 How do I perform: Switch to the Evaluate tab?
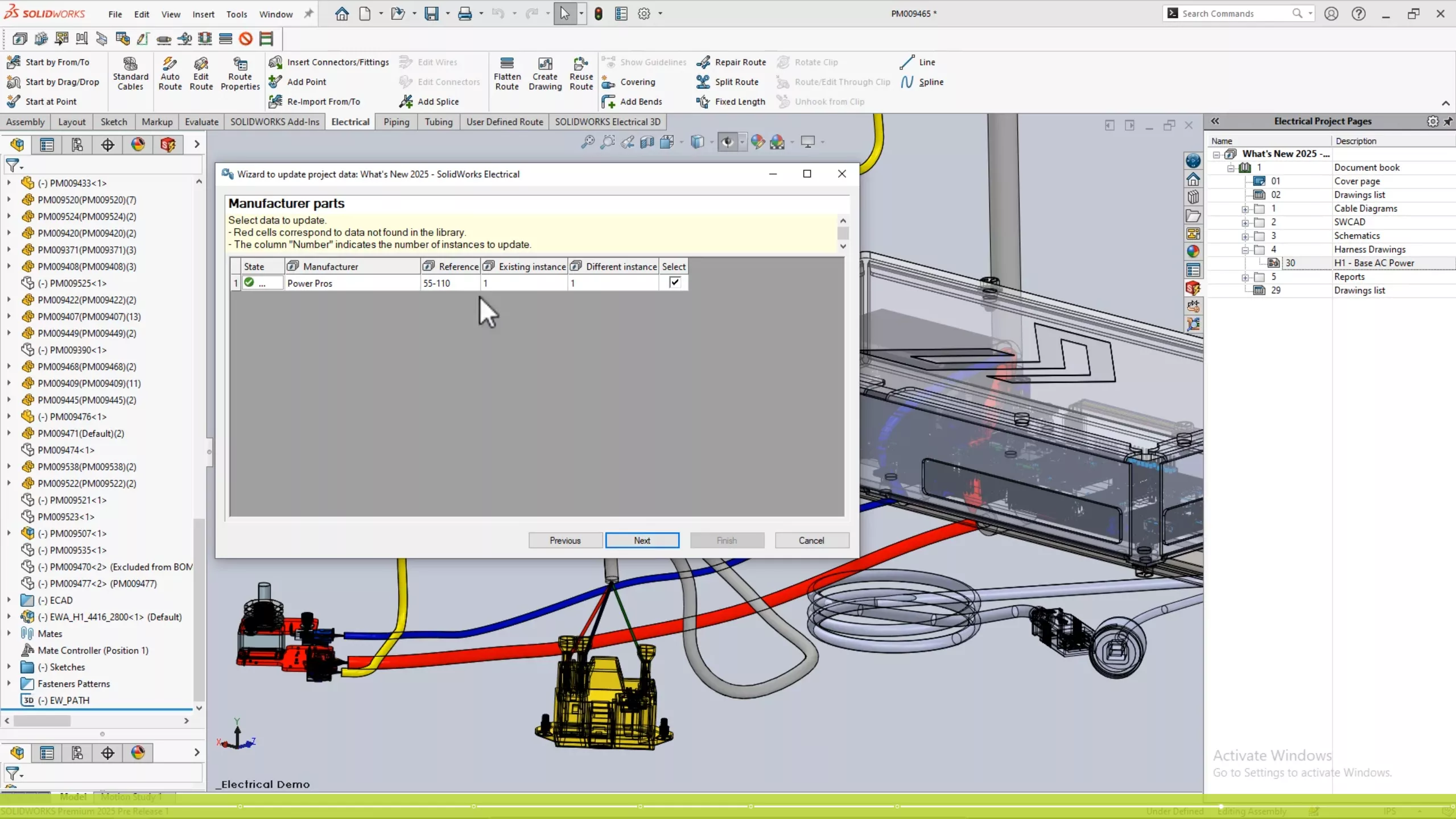click(x=201, y=122)
